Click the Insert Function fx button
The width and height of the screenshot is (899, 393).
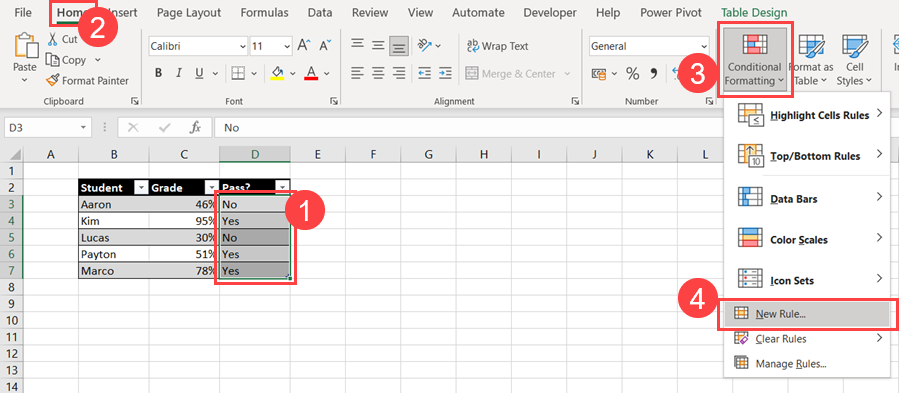(196, 127)
